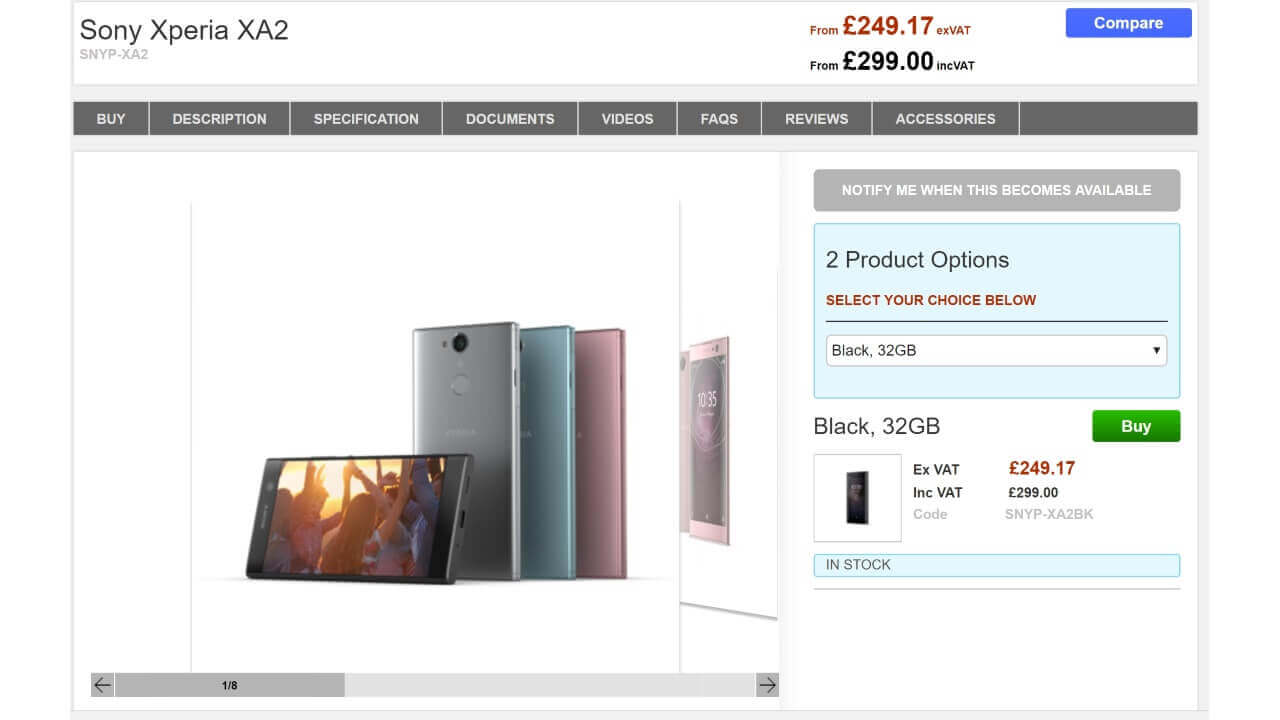Select the DOCUMENTS tab
1280x720 pixels.
[510, 118]
